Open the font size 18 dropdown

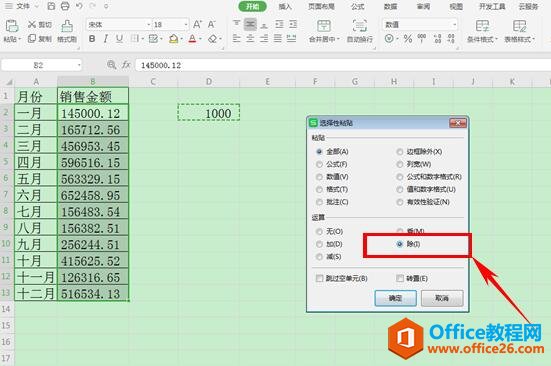pos(186,25)
